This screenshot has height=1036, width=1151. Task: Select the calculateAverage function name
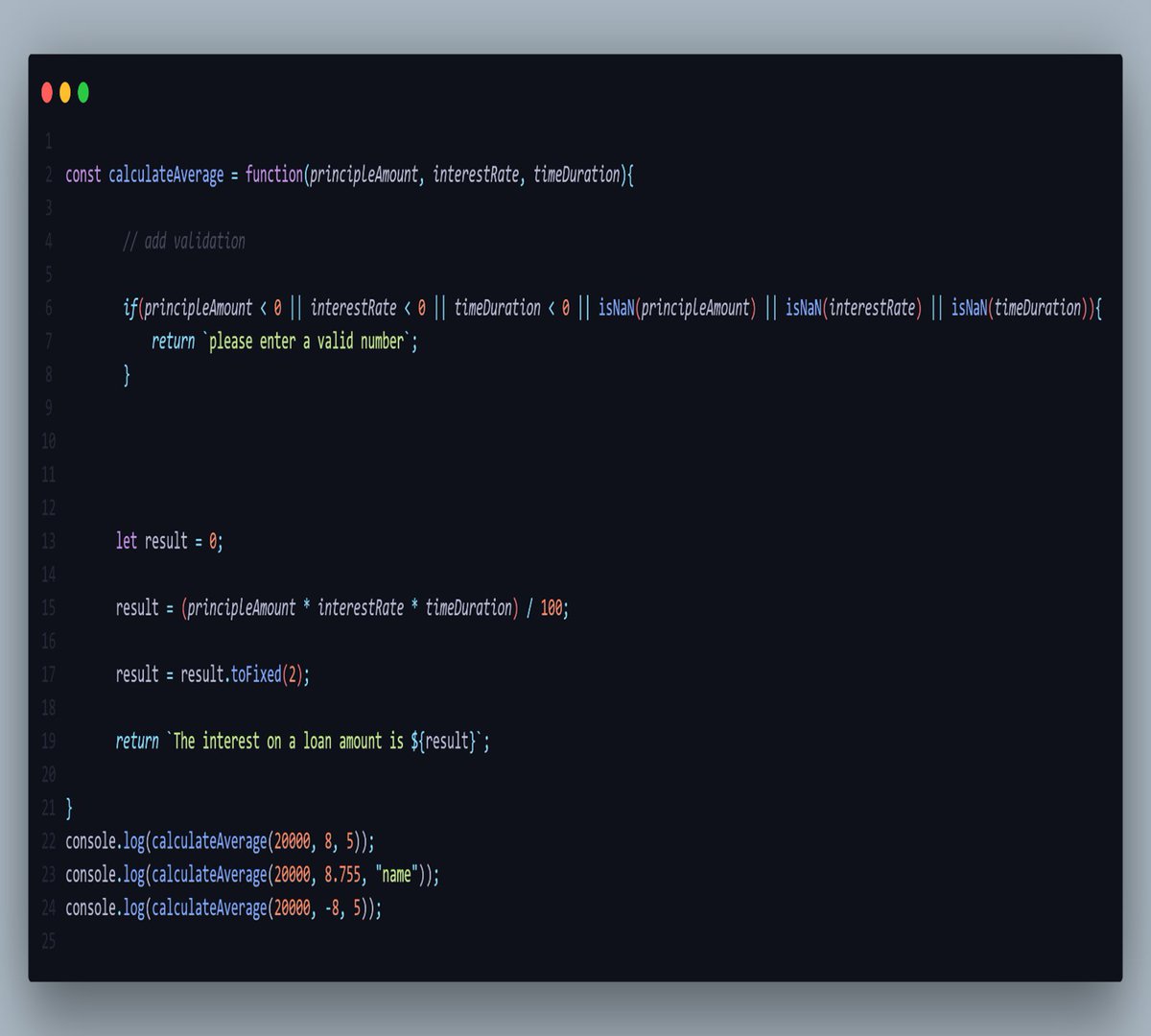pyautogui.click(x=168, y=175)
